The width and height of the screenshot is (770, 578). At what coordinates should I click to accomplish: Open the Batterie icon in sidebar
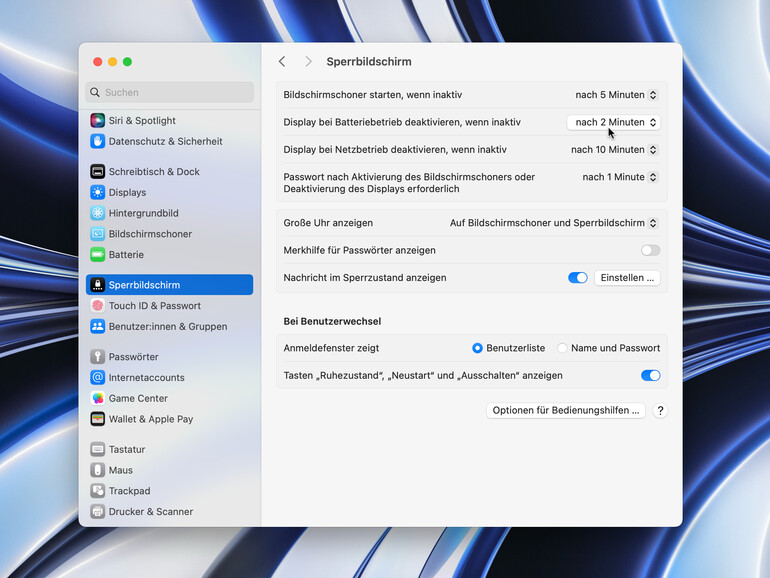click(98, 254)
